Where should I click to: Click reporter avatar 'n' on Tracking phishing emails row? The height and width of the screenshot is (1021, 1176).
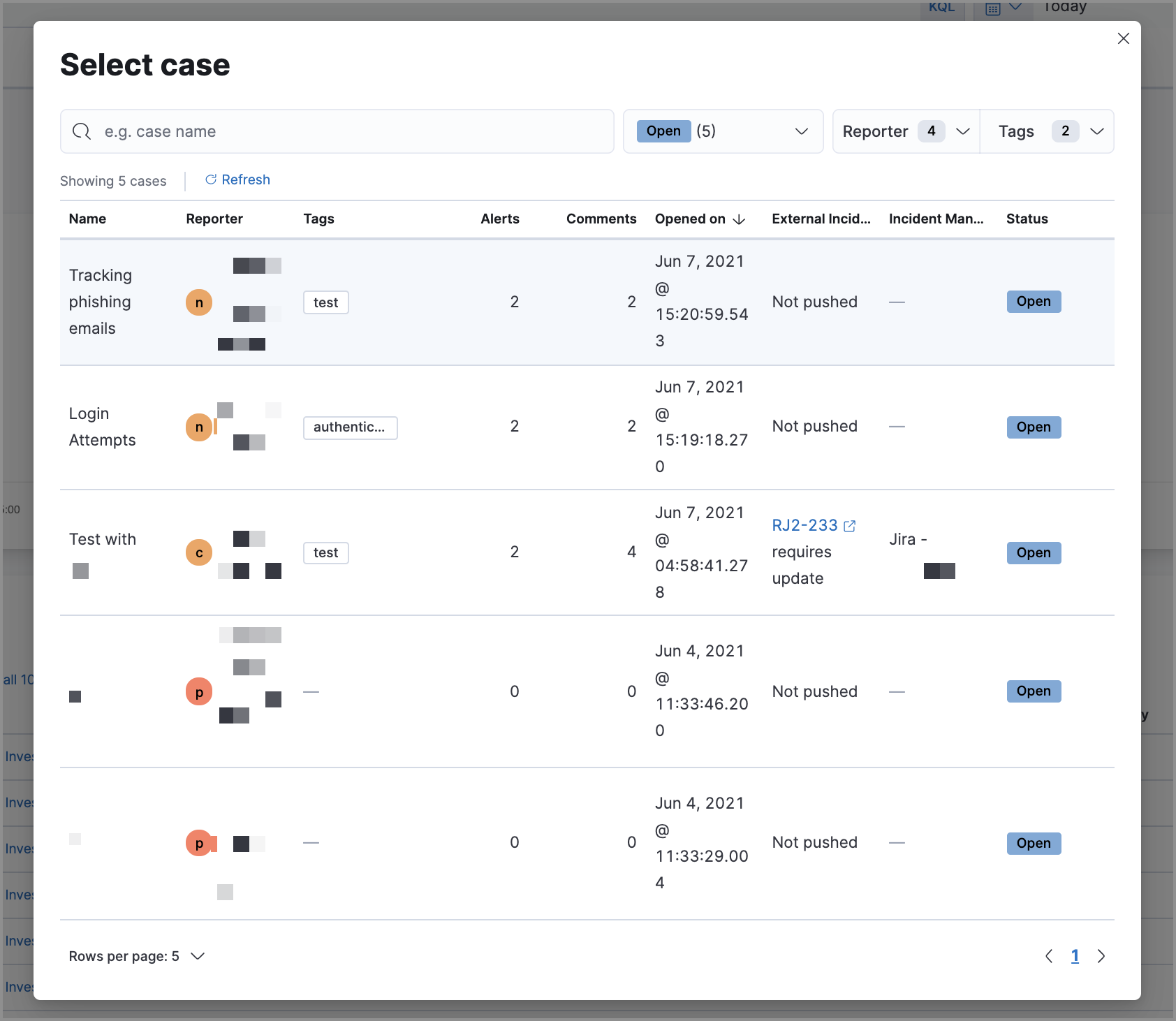pos(198,302)
